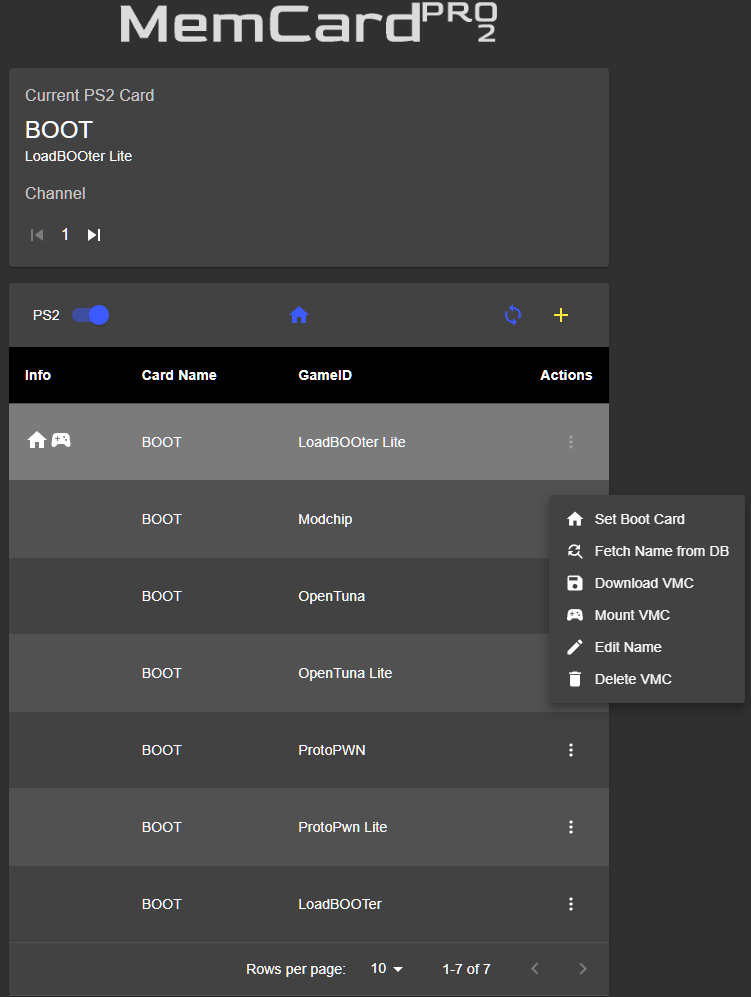
Task: Select Edit Name in the menu
Action: 627,647
